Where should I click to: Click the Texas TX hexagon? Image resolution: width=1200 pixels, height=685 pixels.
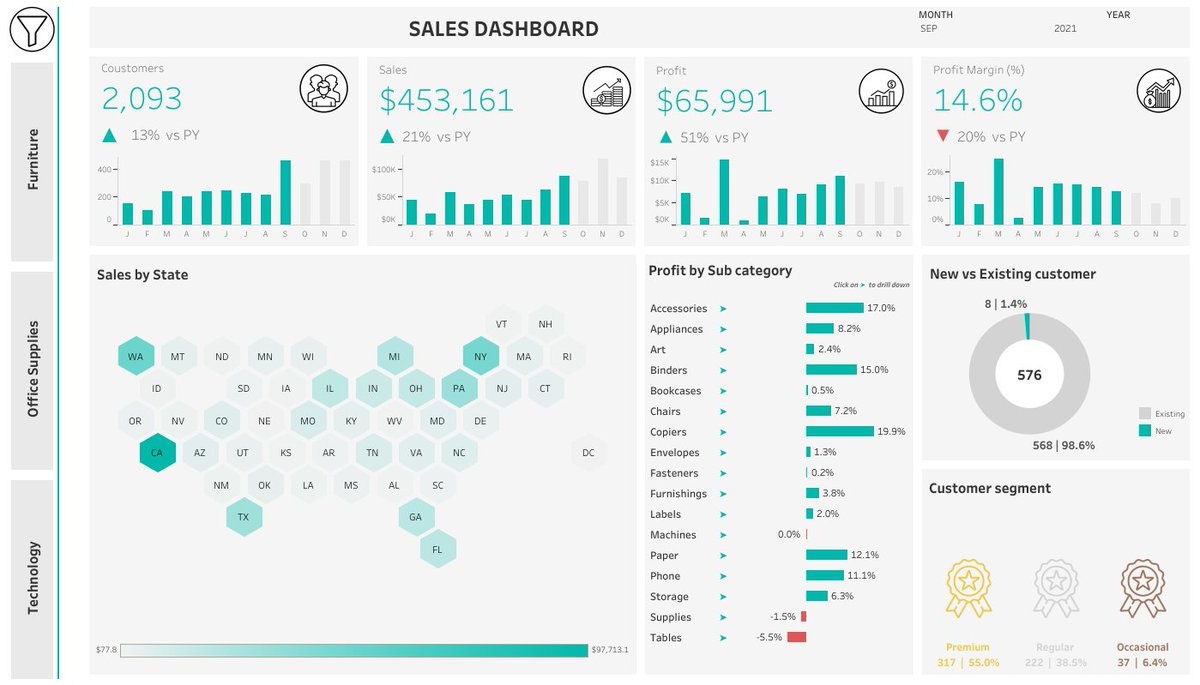tap(243, 518)
